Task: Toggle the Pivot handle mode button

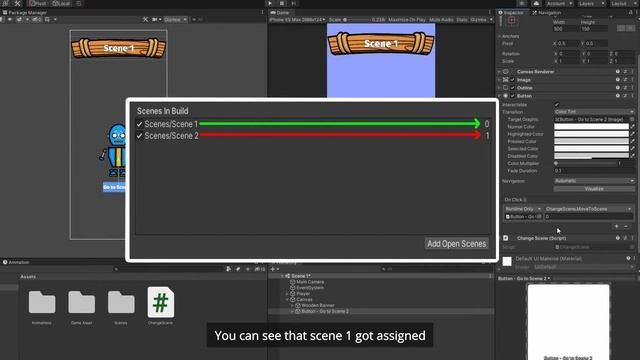Action: 38,3
